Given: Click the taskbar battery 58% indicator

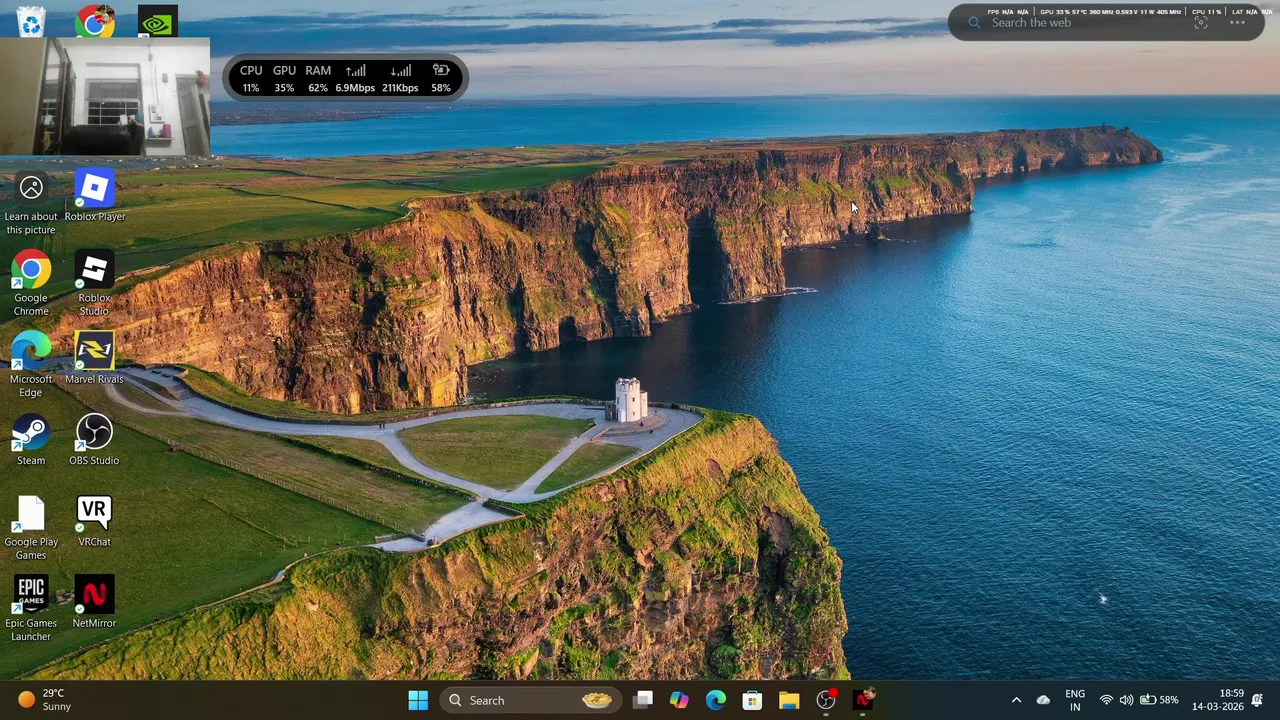Looking at the screenshot, I should [x=1159, y=700].
